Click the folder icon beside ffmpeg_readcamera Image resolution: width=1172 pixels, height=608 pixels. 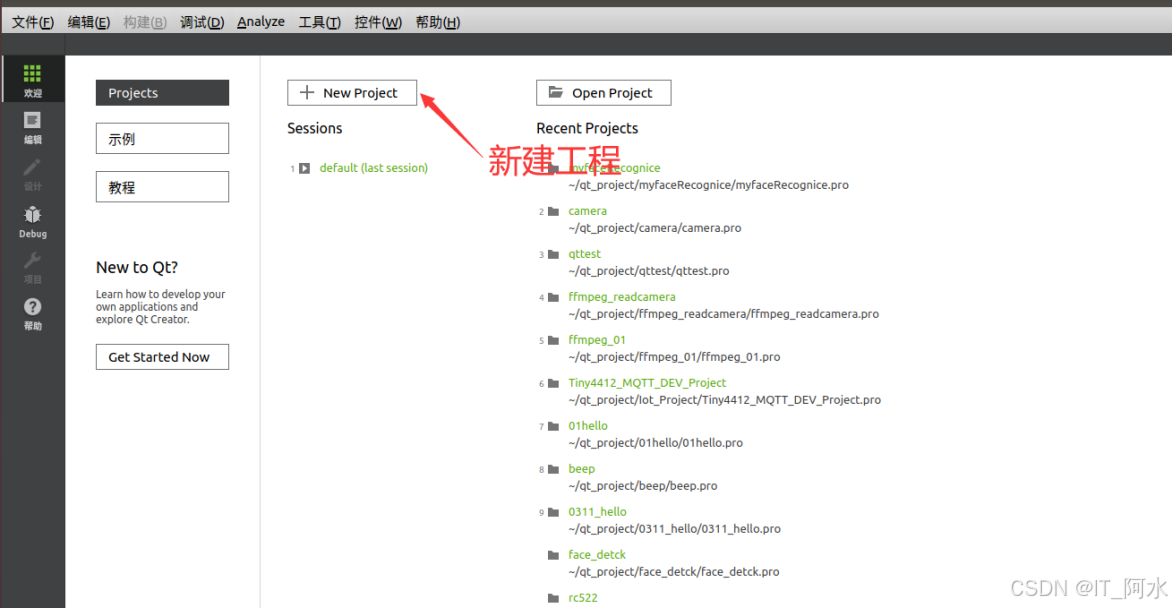[x=553, y=298]
